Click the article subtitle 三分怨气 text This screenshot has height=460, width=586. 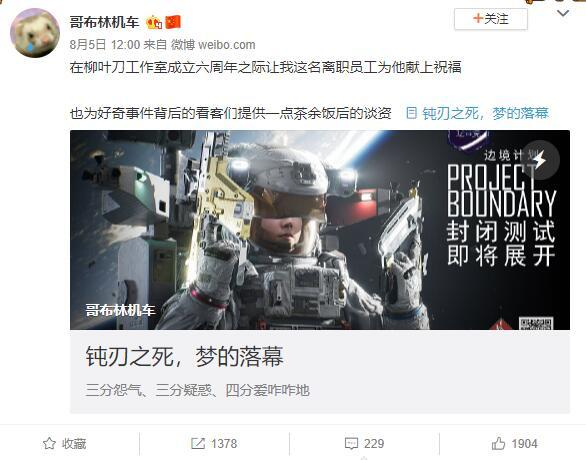point(197,390)
